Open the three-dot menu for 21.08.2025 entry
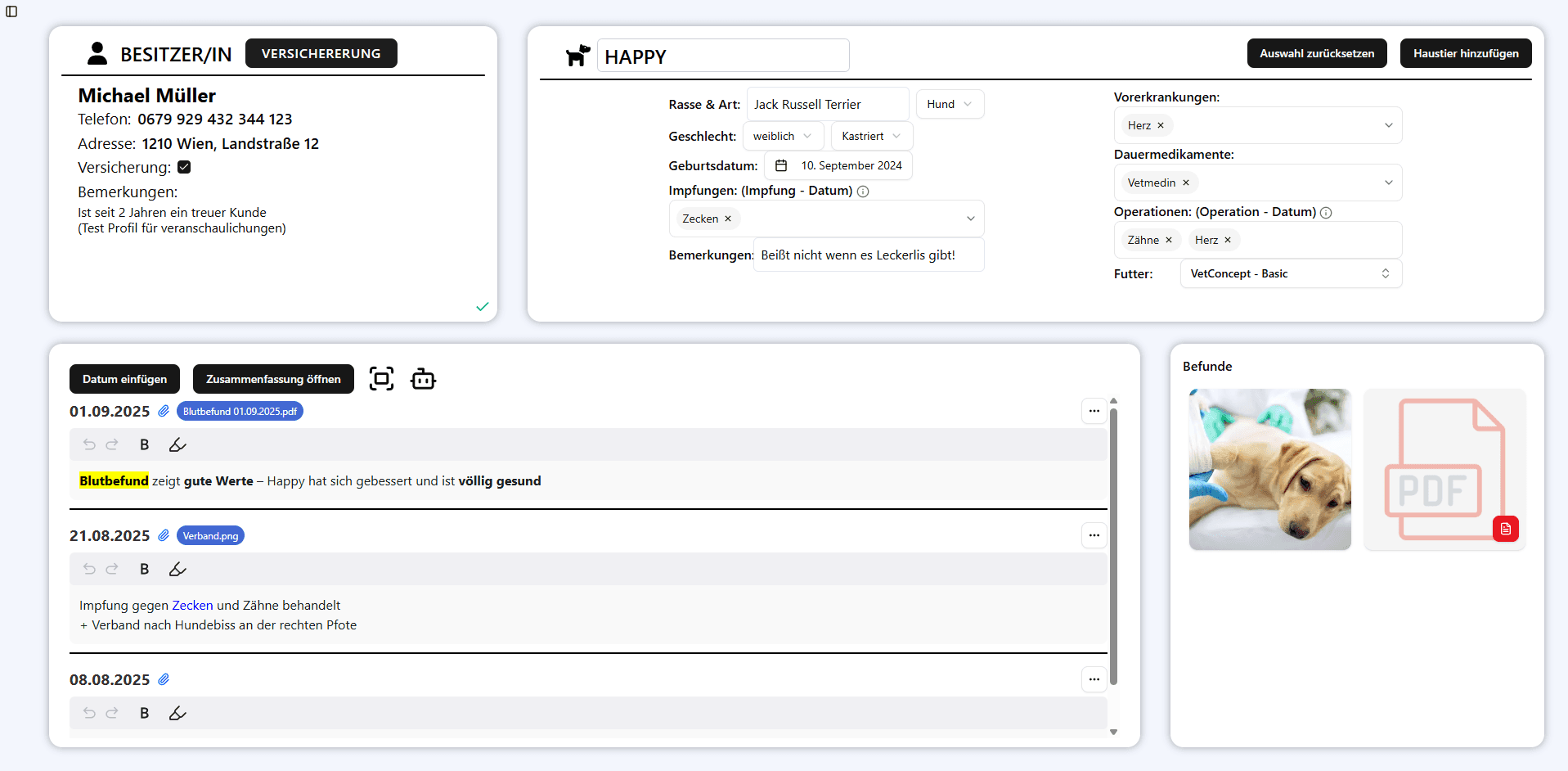The width and height of the screenshot is (1568, 771). pos(1094,535)
